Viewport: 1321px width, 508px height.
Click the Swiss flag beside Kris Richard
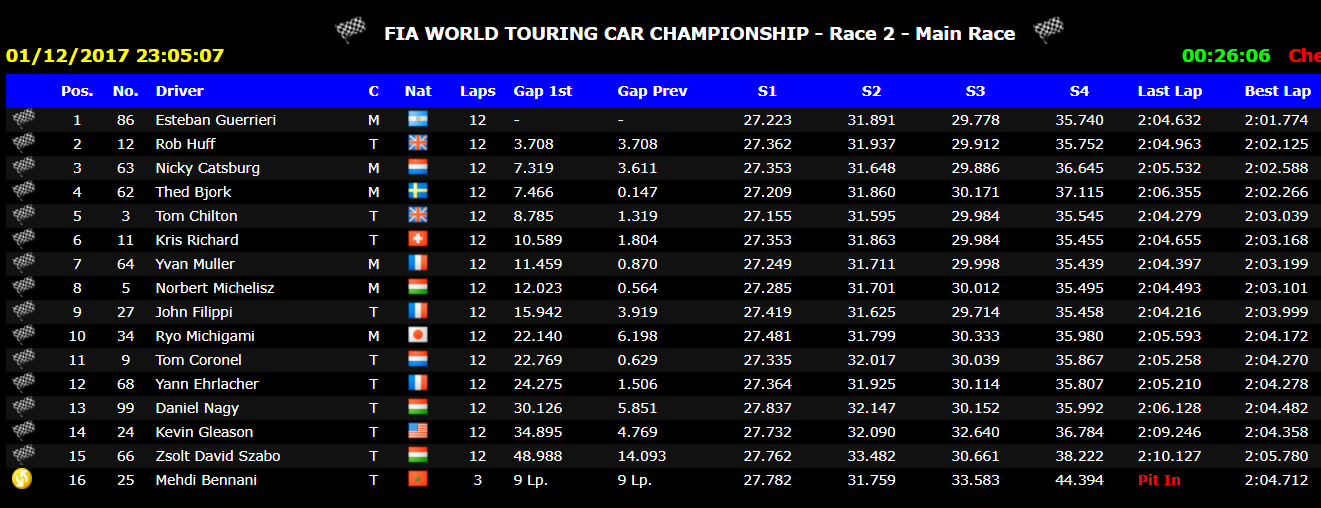pos(418,240)
